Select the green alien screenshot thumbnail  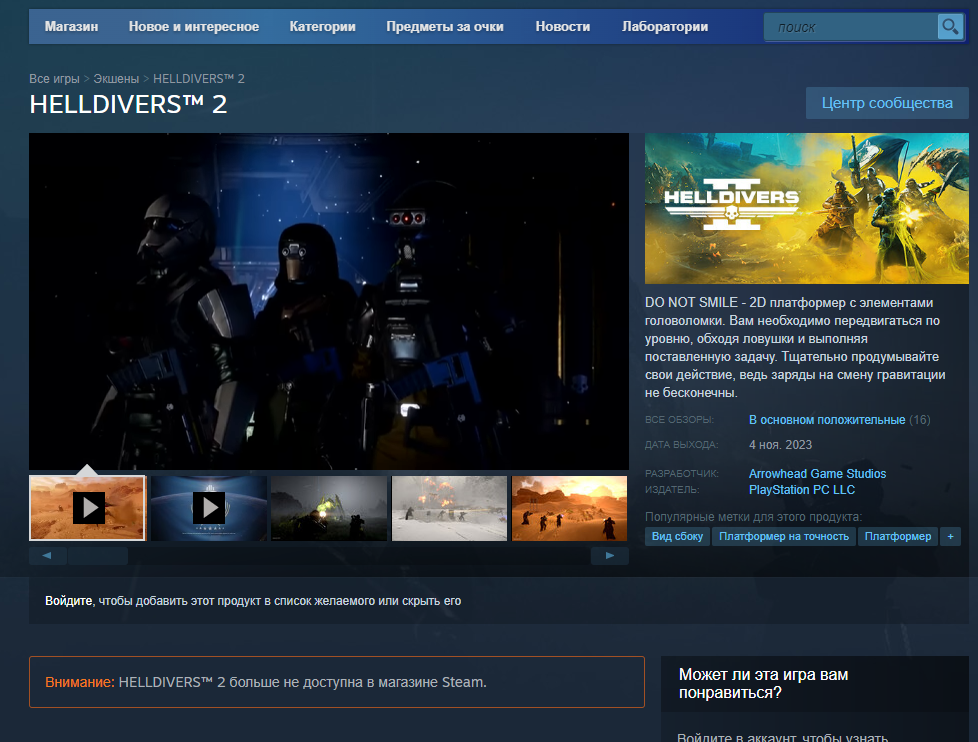tap(329, 508)
